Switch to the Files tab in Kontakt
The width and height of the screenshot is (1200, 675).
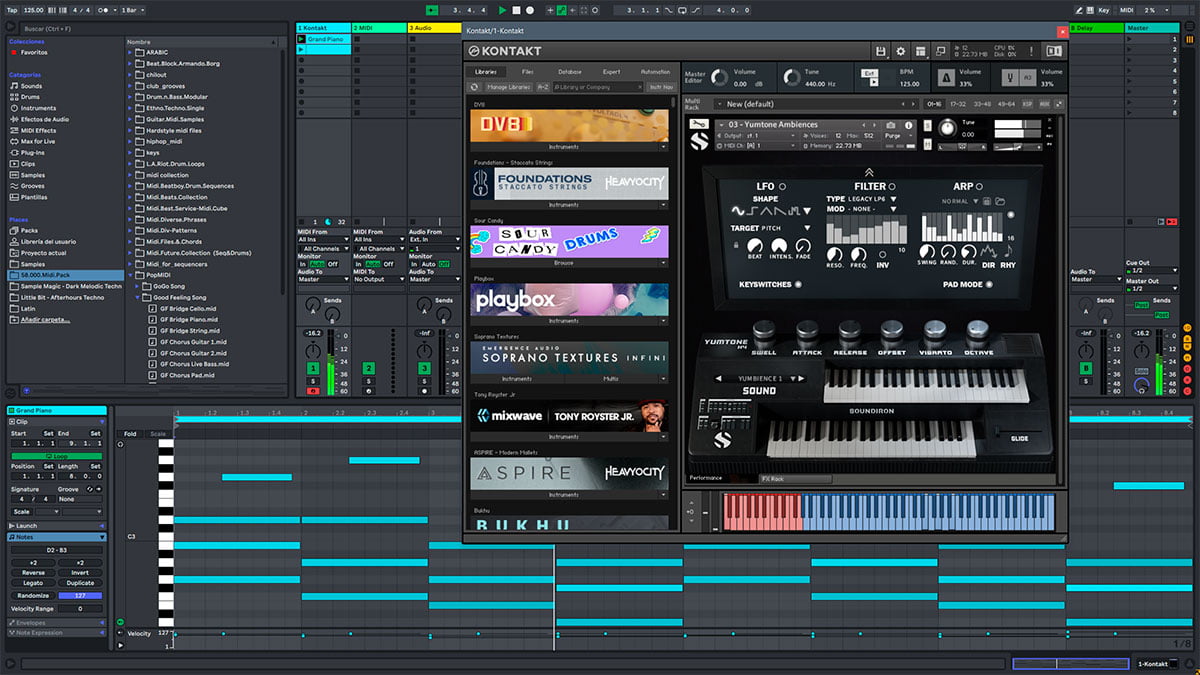(x=527, y=72)
